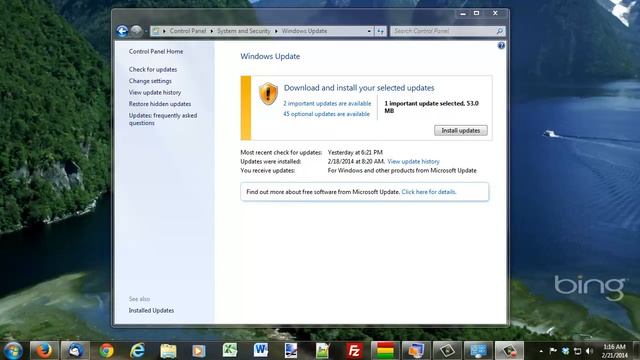Open Internet Explorer from the taskbar
640x360 pixels.
[137, 351]
